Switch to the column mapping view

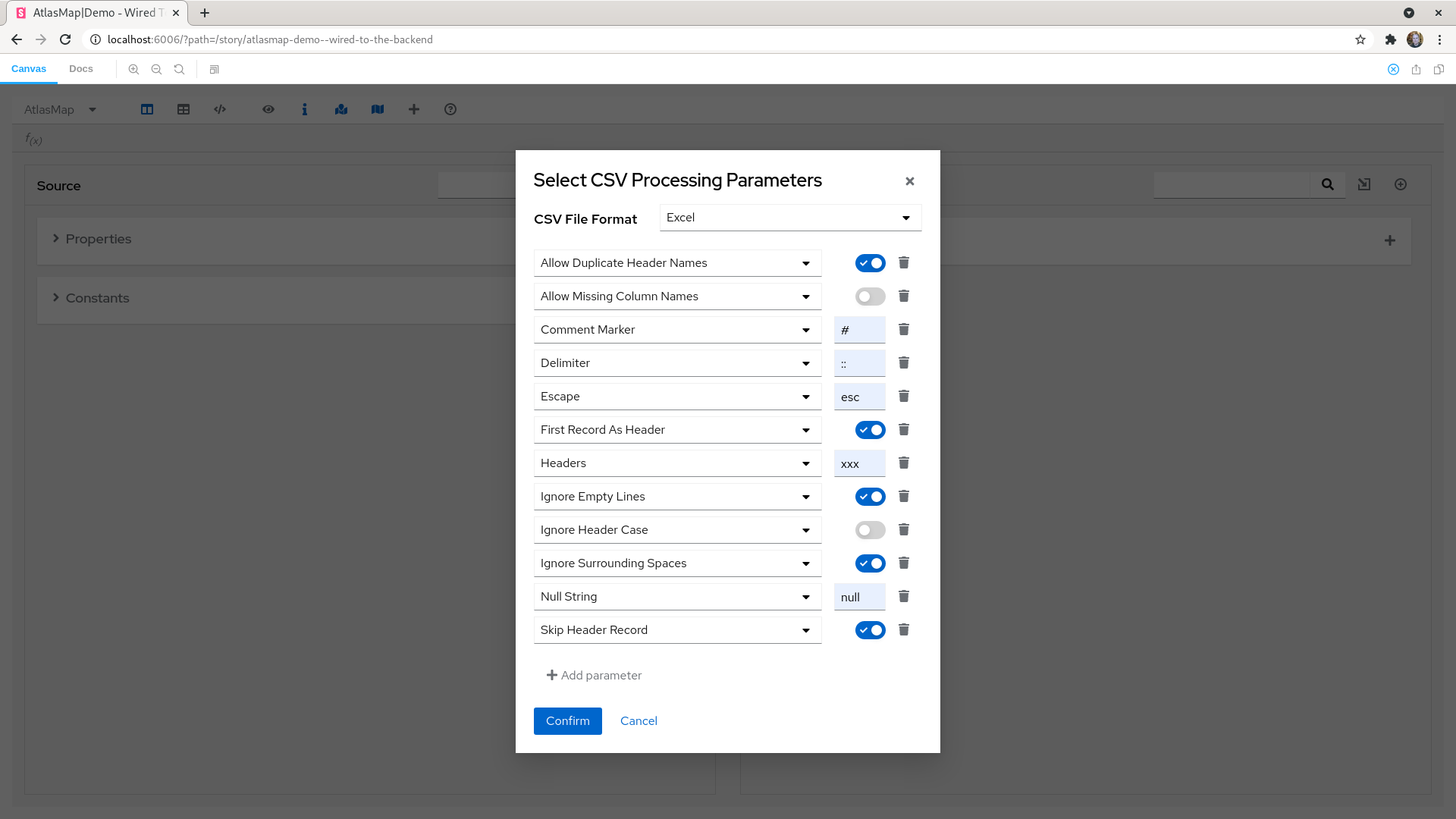click(146, 109)
